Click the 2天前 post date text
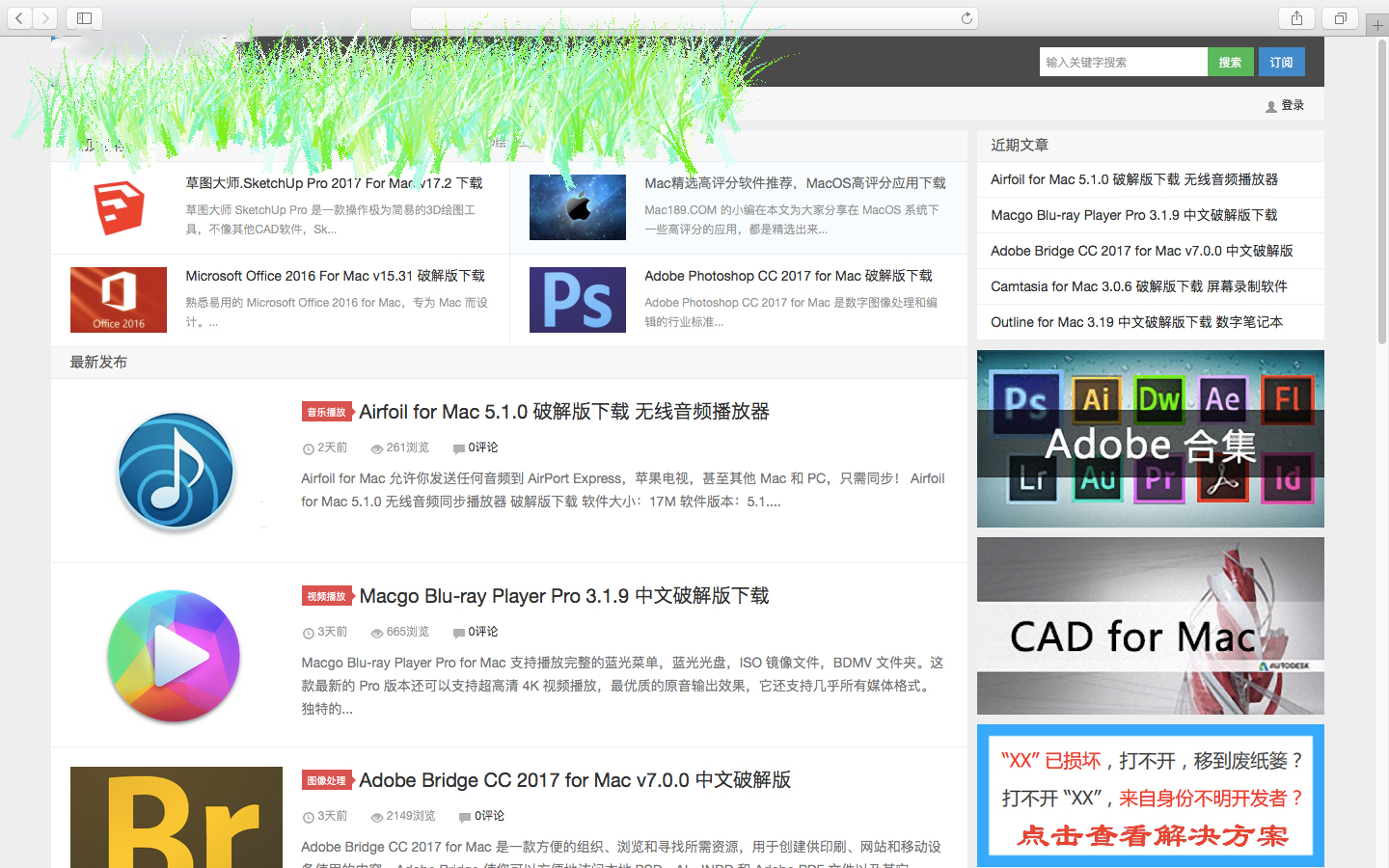The width and height of the screenshot is (1389, 868). pyautogui.click(x=332, y=448)
